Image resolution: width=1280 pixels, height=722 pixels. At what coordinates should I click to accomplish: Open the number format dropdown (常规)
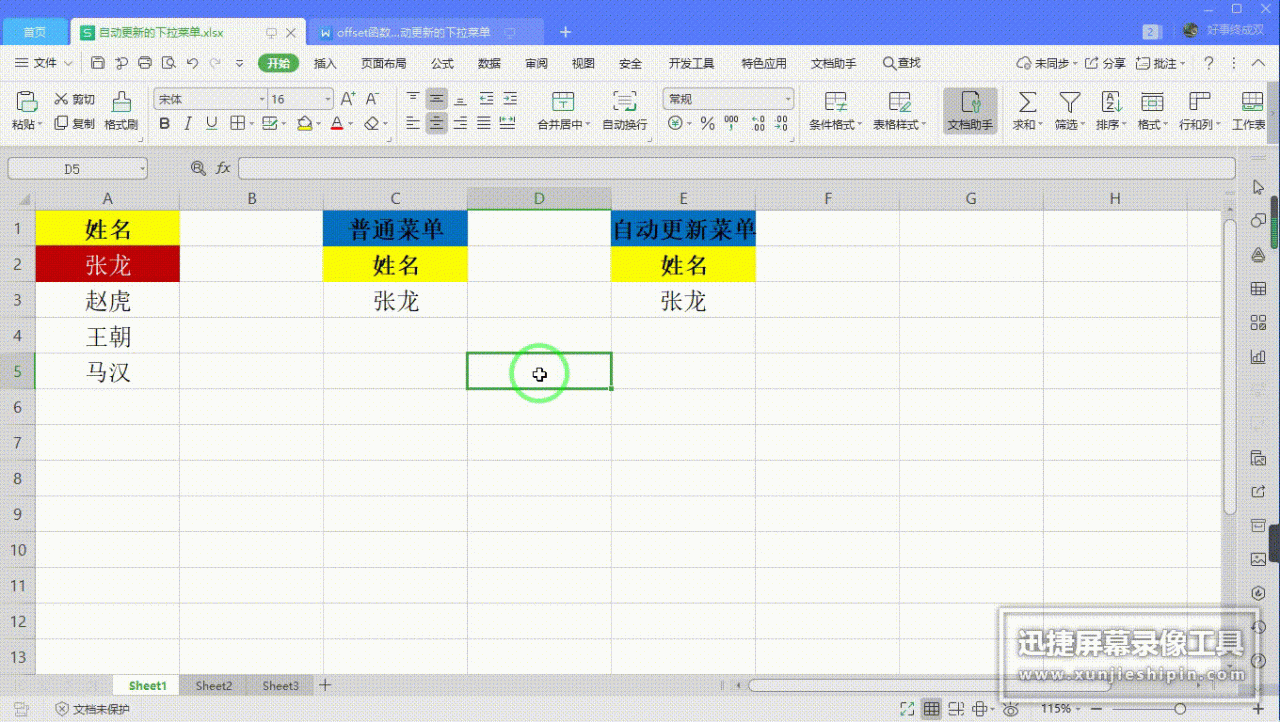788,99
